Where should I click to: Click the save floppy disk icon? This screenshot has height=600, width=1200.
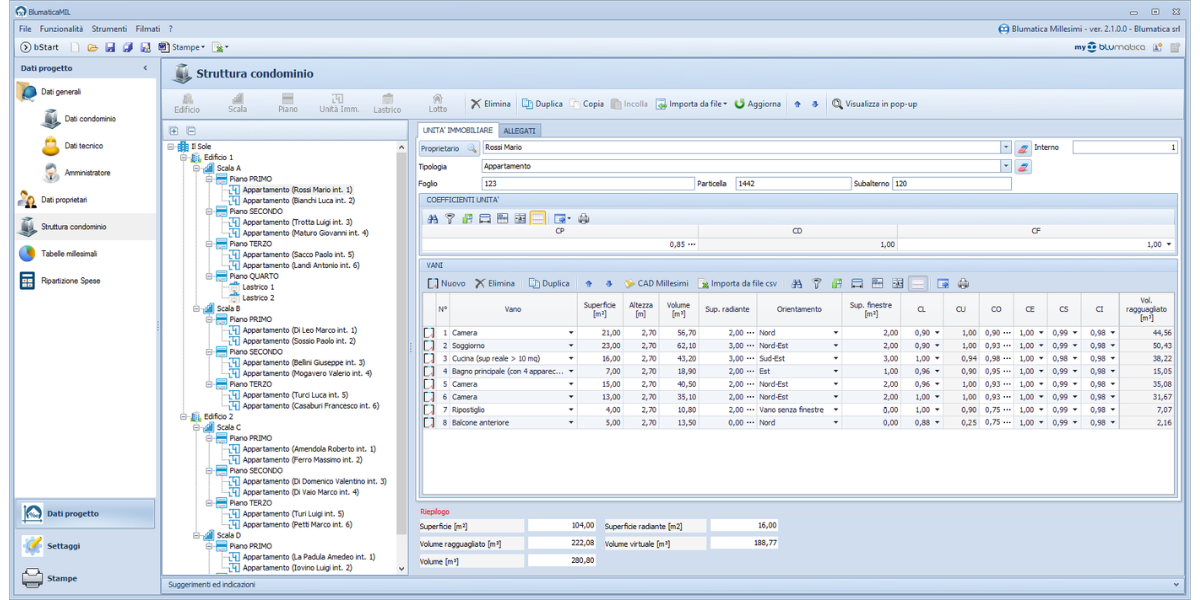pyautogui.click(x=110, y=47)
